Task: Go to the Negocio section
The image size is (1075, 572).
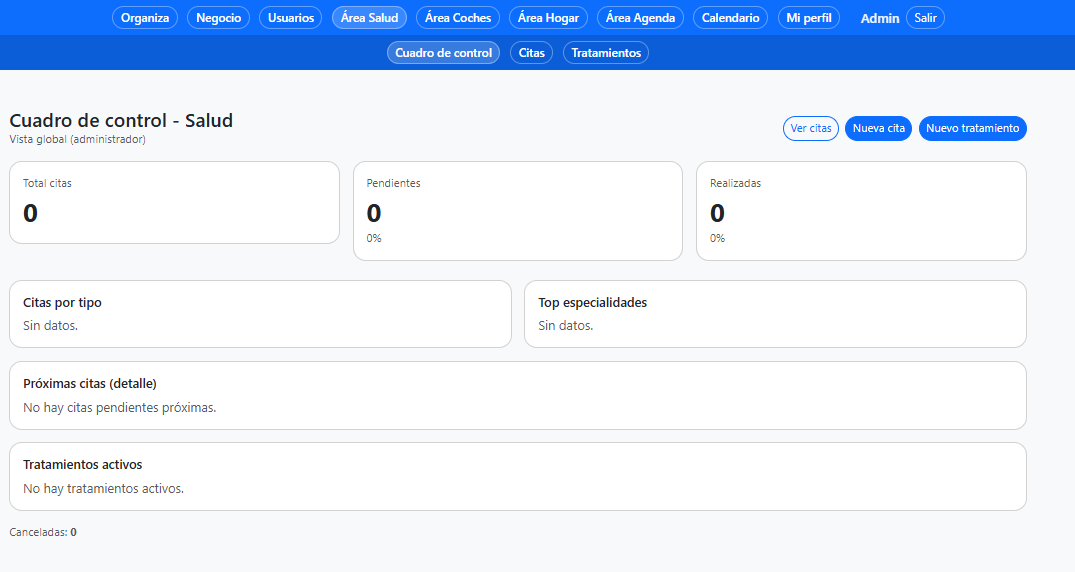Action: 218,18
